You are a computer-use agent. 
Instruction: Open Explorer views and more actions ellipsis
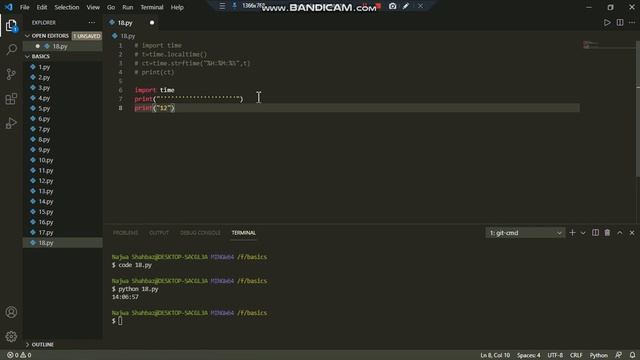pos(92,23)
